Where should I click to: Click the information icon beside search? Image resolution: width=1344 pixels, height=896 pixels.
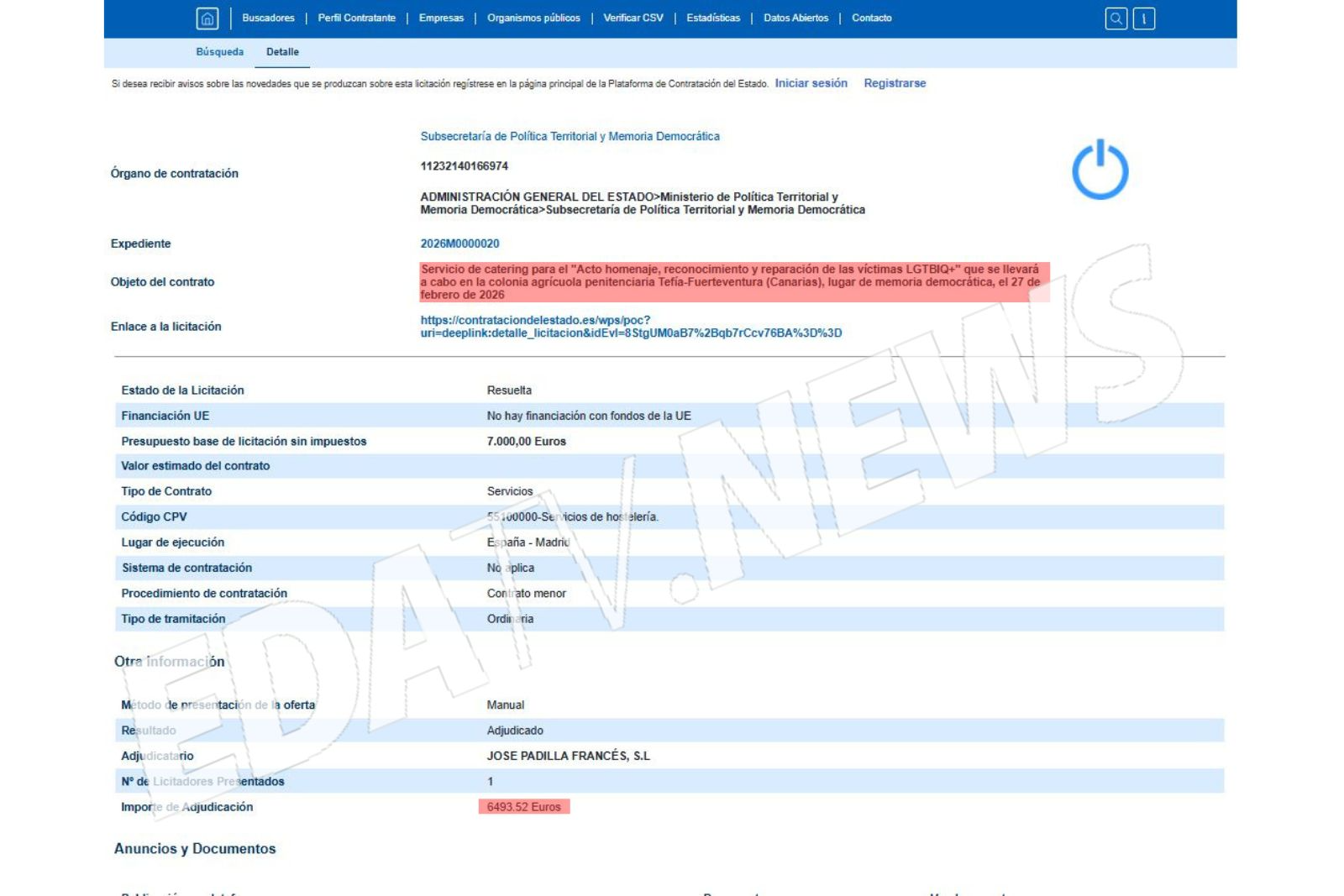(x=1143, y=18)
